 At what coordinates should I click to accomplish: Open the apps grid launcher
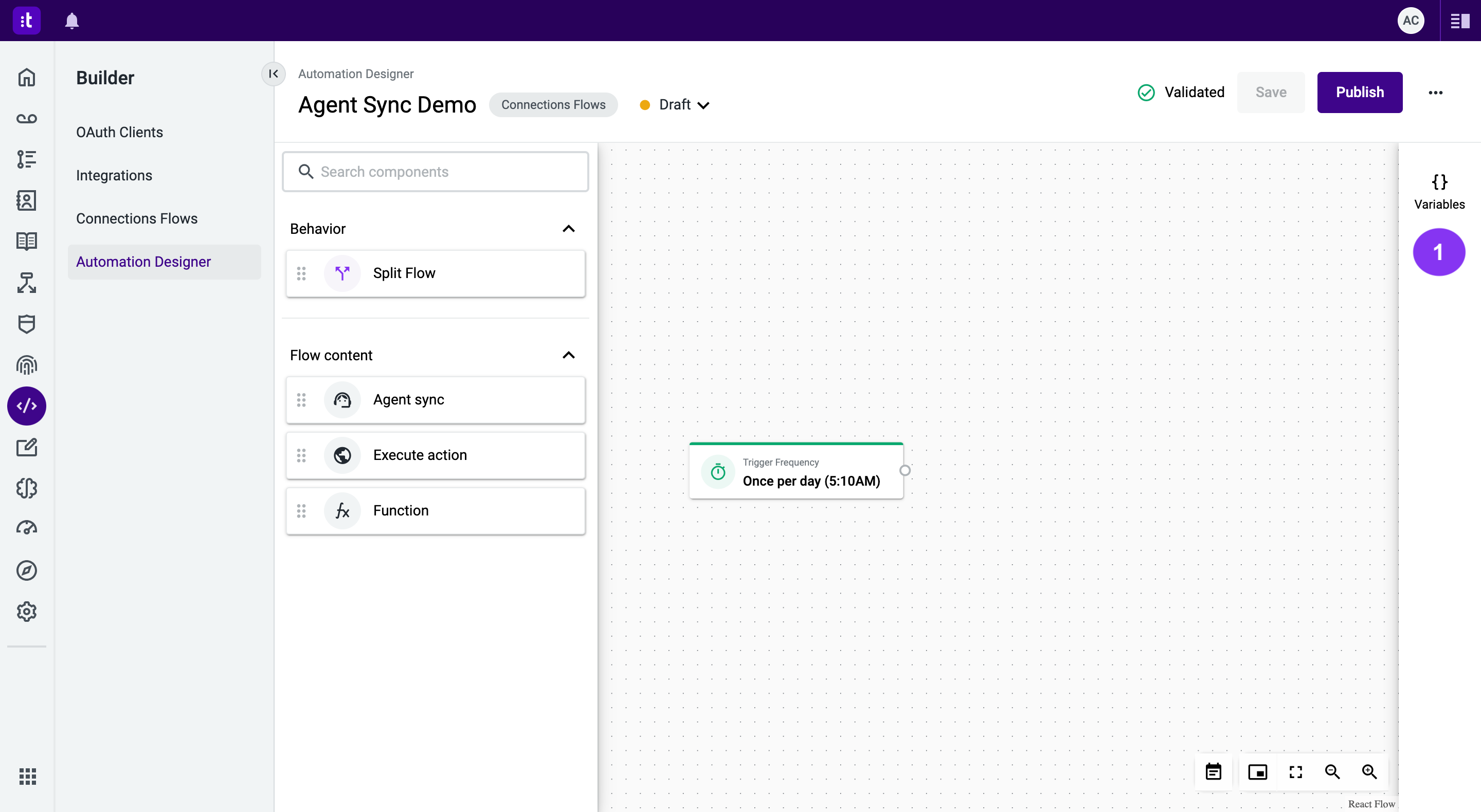tap(27, 777)
